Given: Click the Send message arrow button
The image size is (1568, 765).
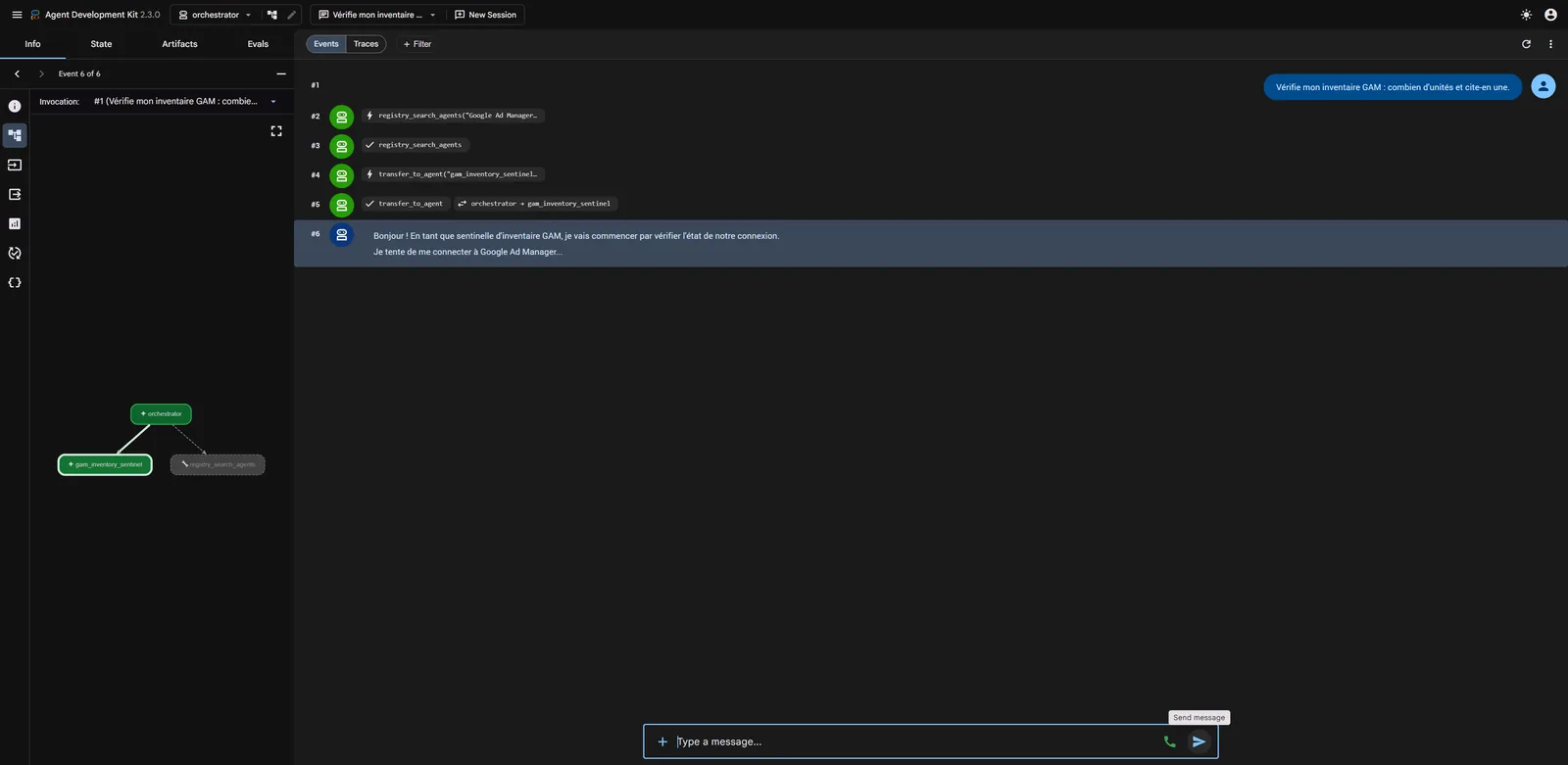Looking at the screenshot, I should pos(1199,741).
